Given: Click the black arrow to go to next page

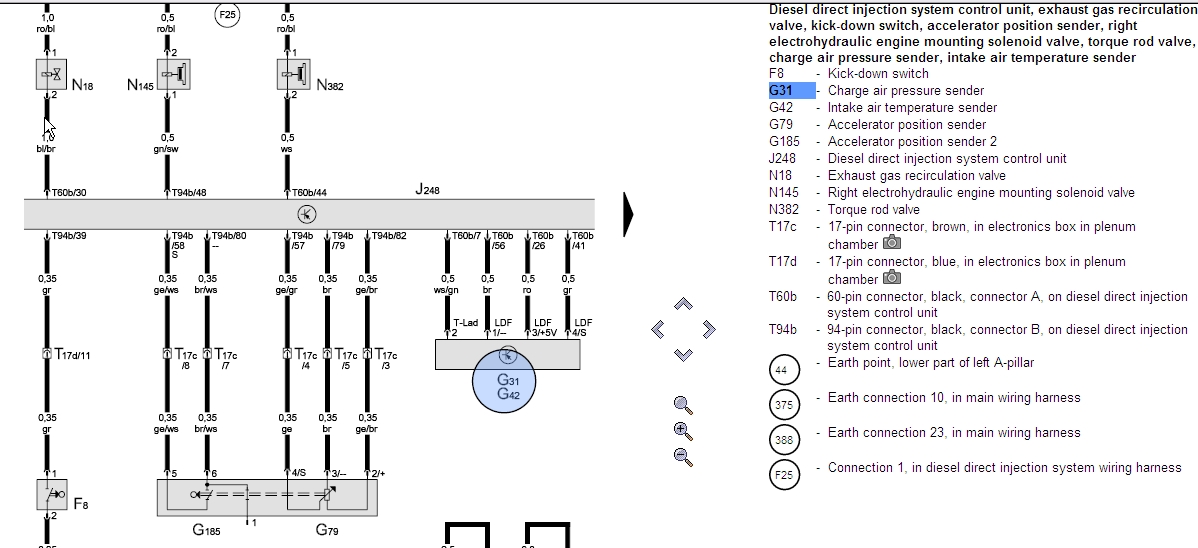Looking at the screenshot, I should point(629,213).
